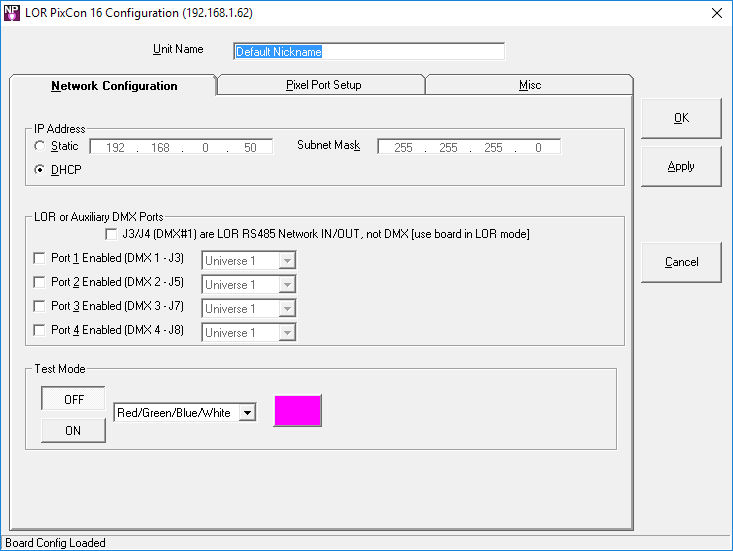The width and height of the screenshot is (733, 551).
Task: Close the PixCon 16 Configuration window
Action: tap(716, 13)
